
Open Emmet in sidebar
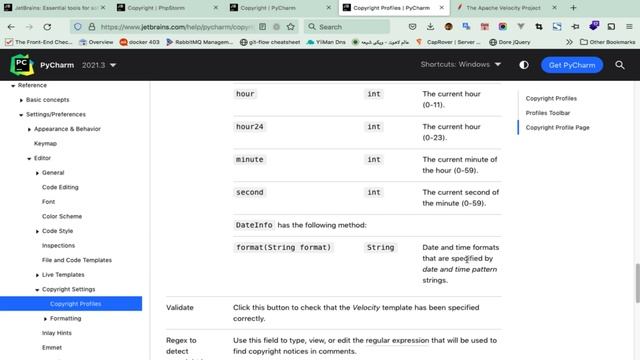[x=52, y=348]
